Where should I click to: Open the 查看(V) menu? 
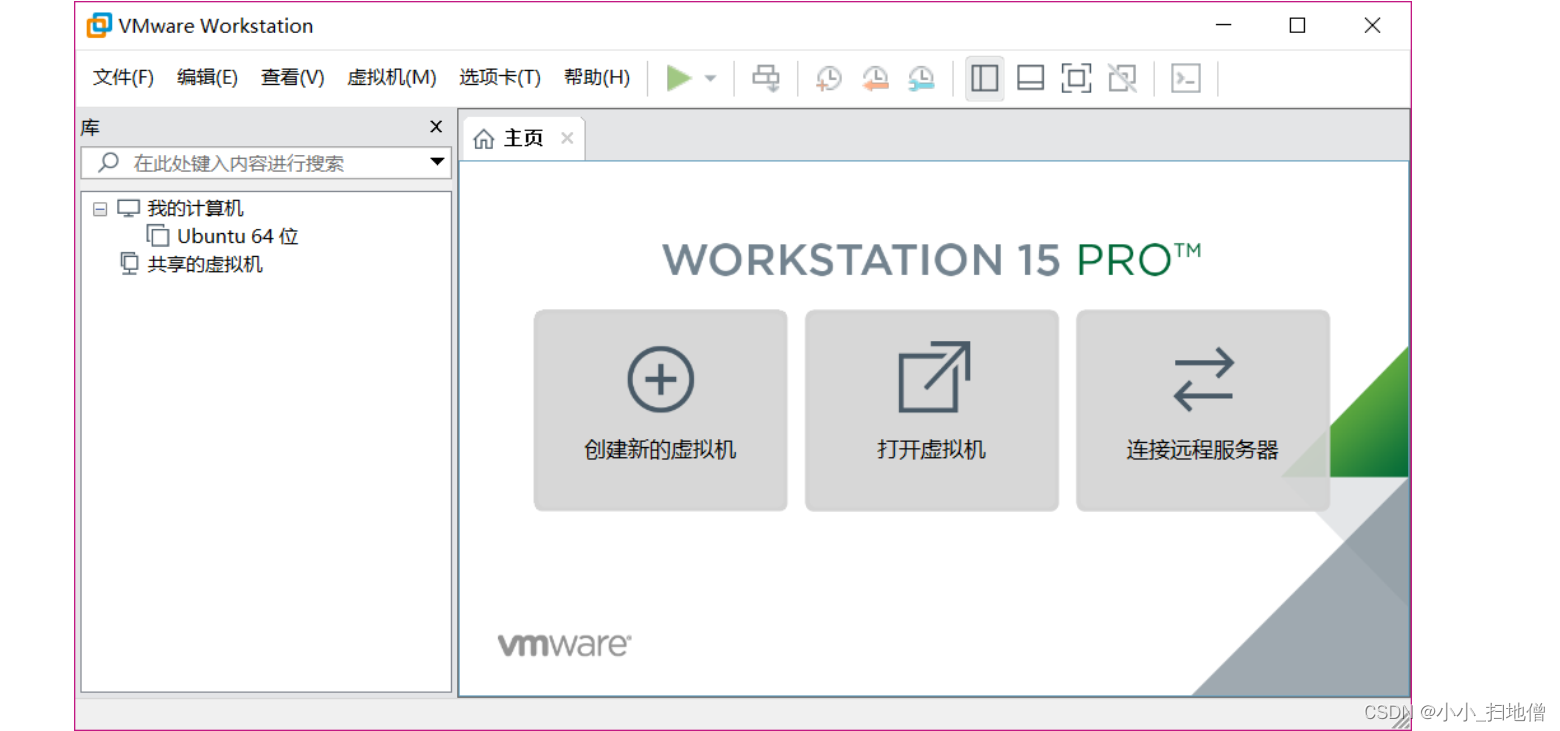coord(293,78)
